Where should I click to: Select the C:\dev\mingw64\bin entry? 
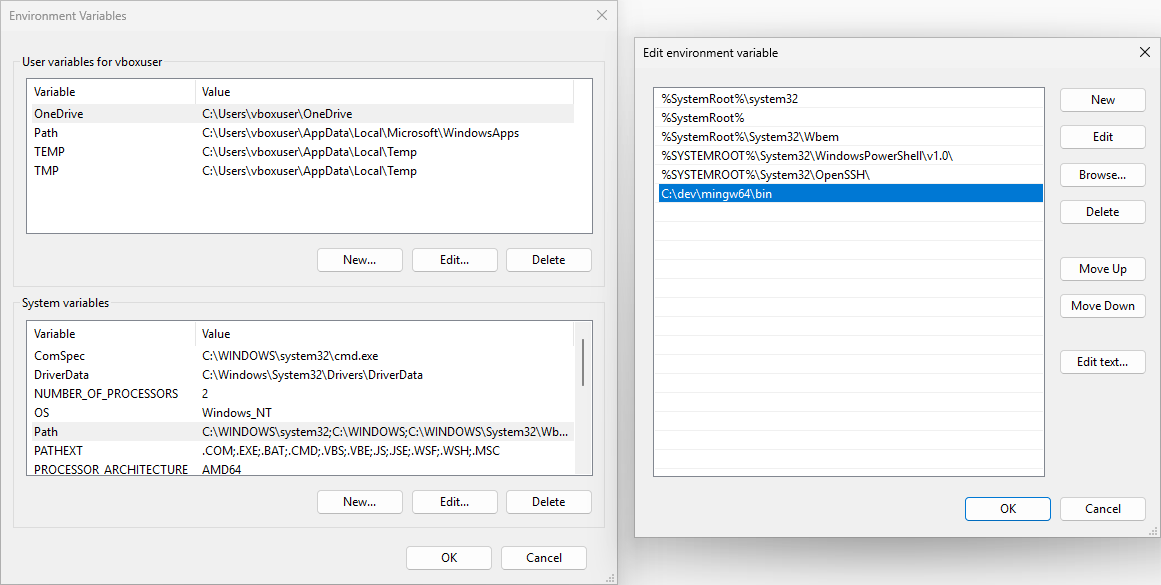[848, 194]
